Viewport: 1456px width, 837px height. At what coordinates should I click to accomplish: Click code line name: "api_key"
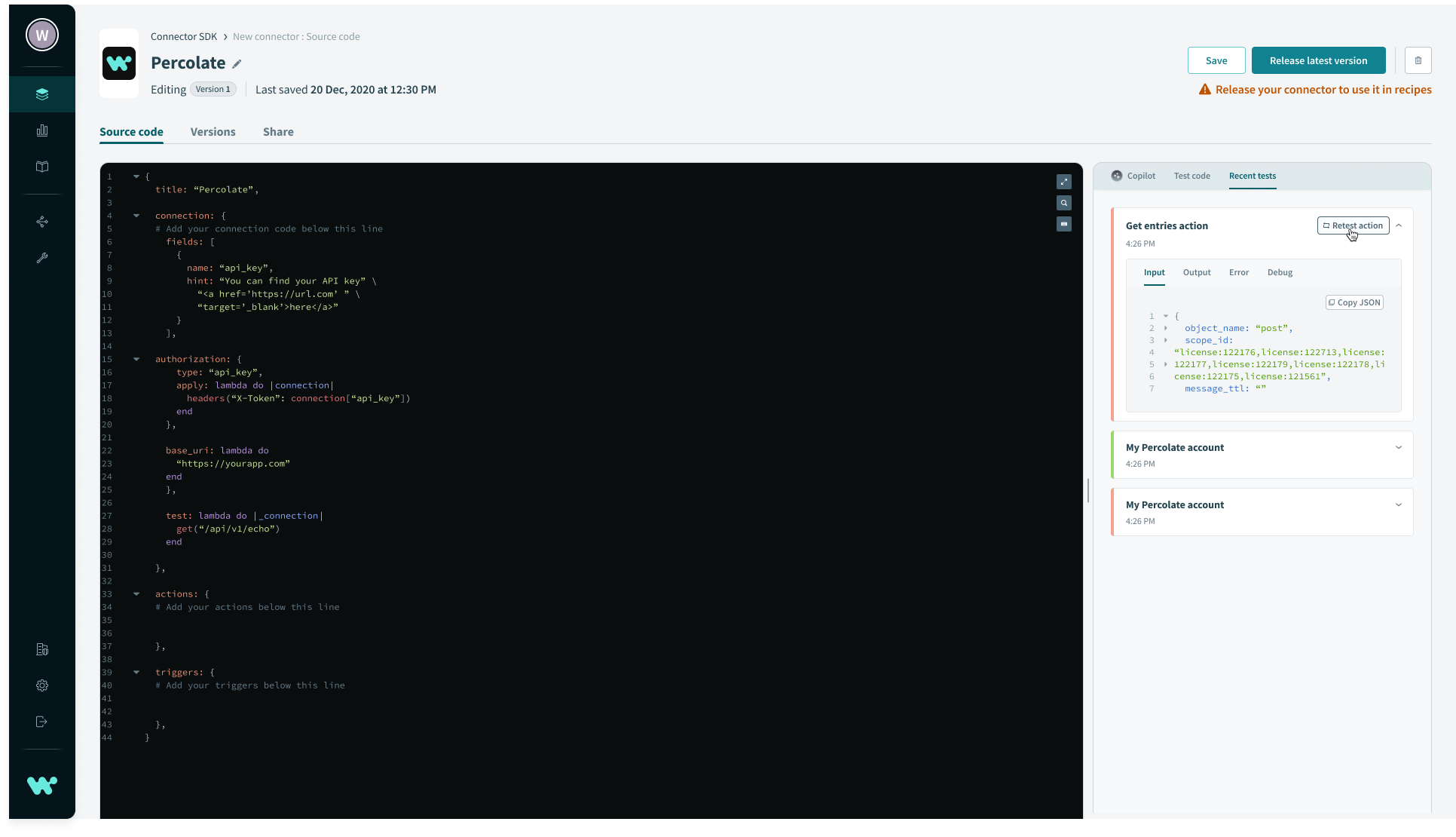tap(230, 268)
